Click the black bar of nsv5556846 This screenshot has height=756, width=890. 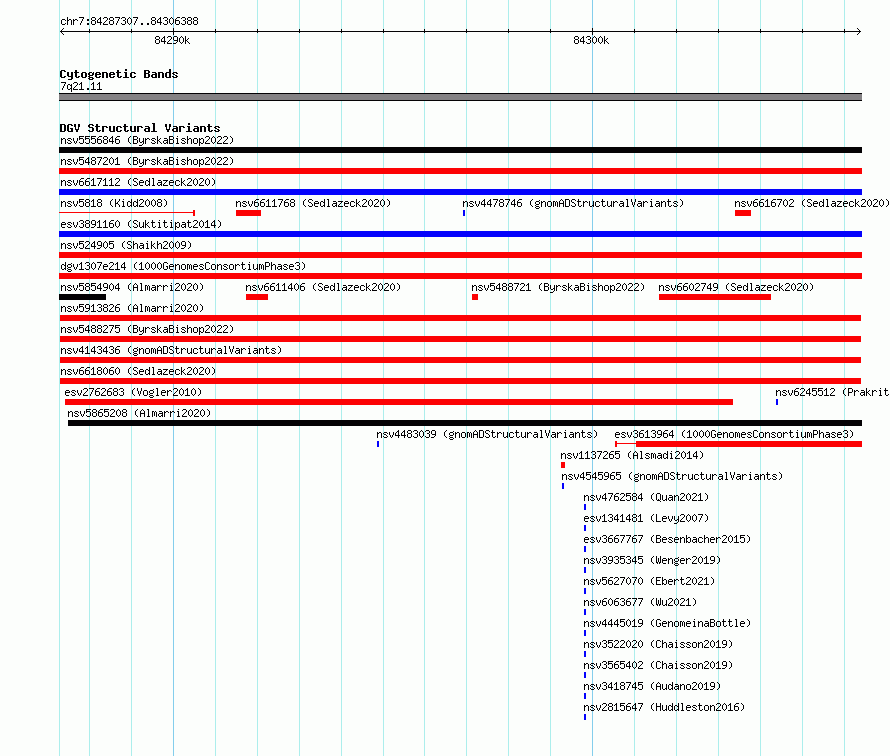click(x=460, y=150)
